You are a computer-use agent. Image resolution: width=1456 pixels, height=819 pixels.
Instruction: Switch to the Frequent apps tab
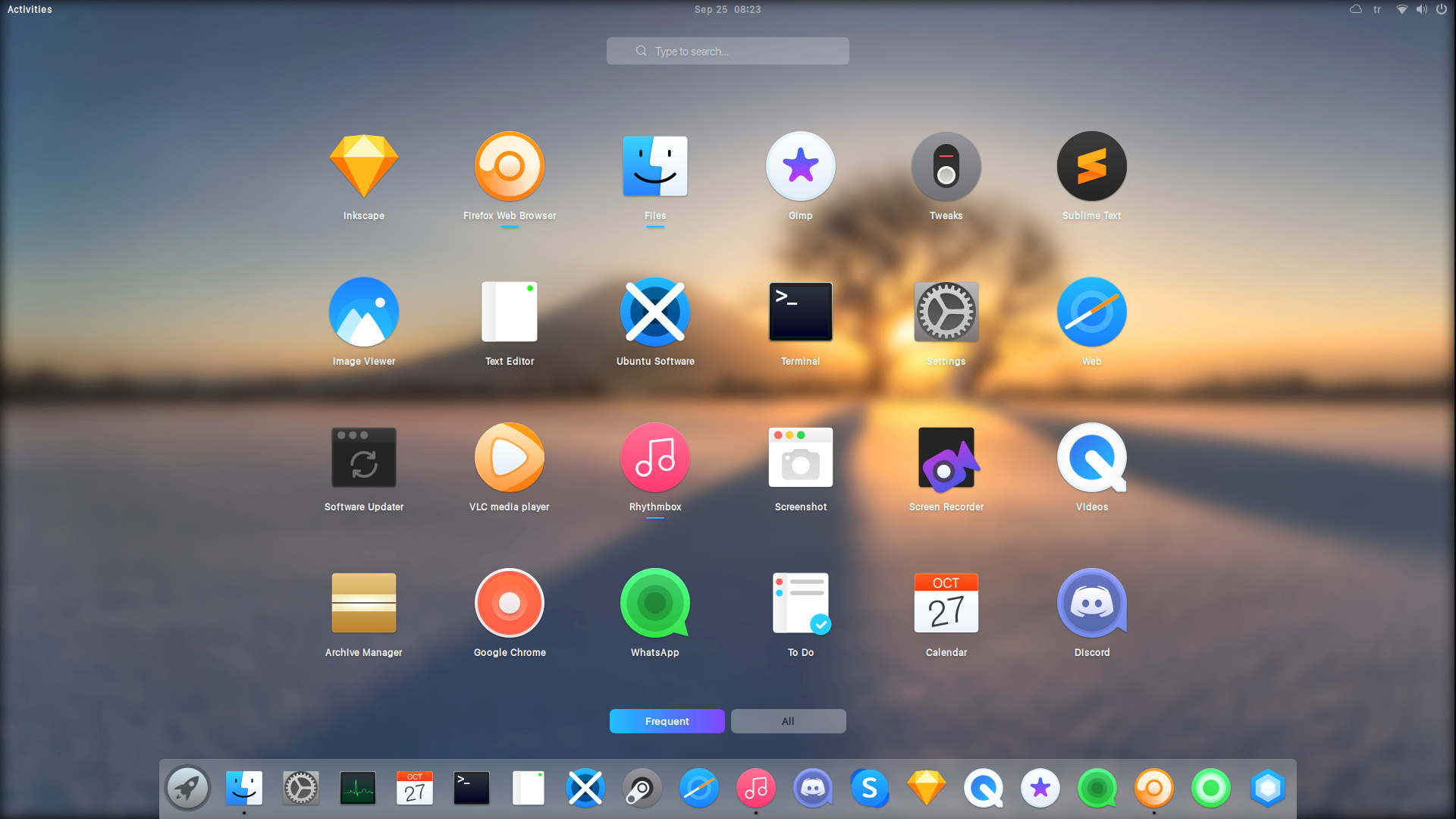pos(667,721)
